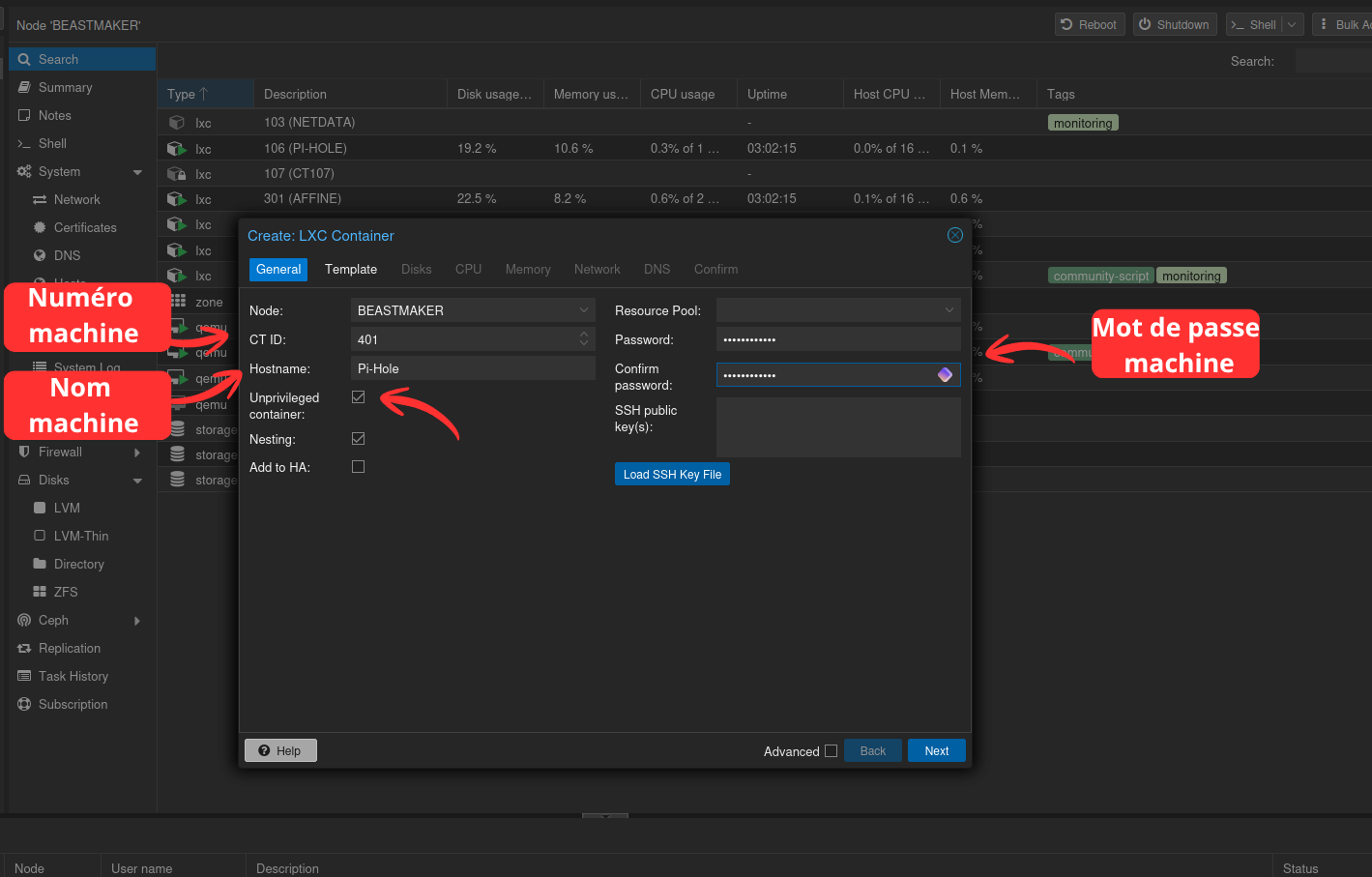This screenshot has height=877, width=1372.
Task: Expand the Resource Pool dropdown
Action: (838, 310)
